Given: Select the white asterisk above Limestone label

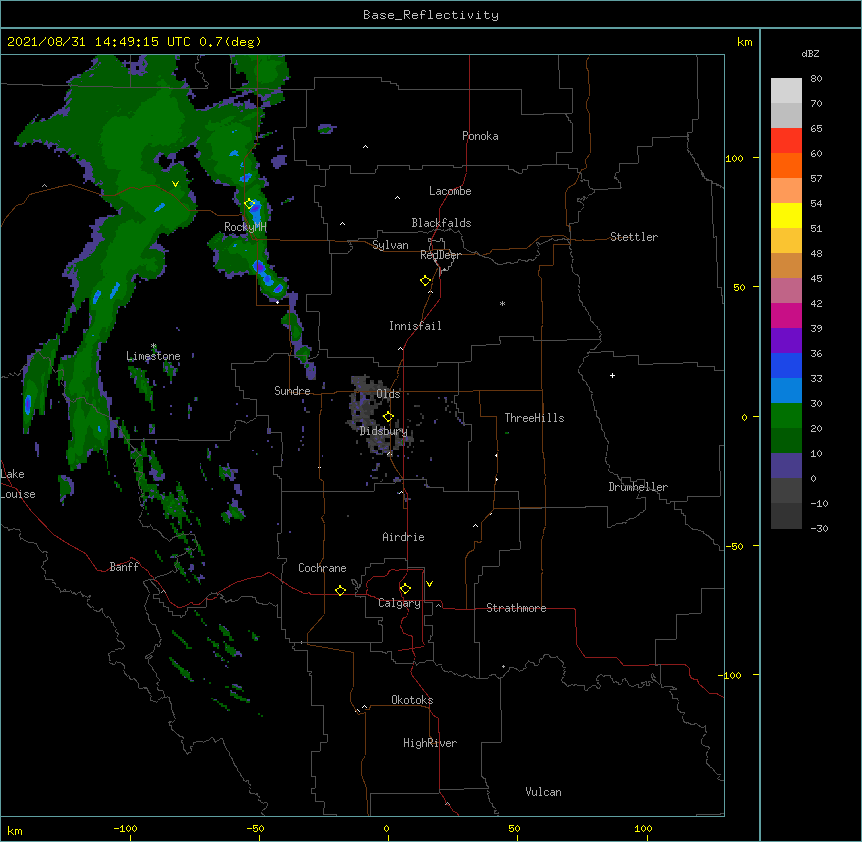Looking at the screenshot, I should [153, 346].
